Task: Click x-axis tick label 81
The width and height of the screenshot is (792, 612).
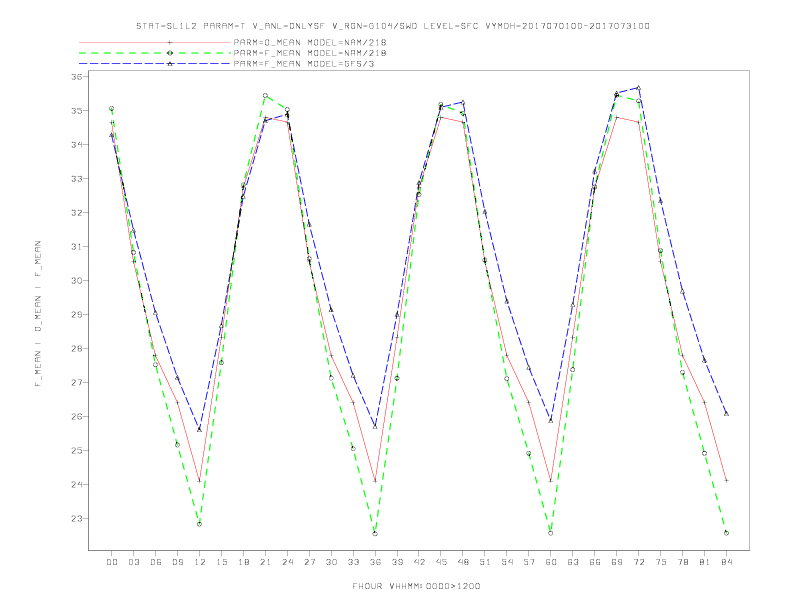Action: tap(705, 562)
